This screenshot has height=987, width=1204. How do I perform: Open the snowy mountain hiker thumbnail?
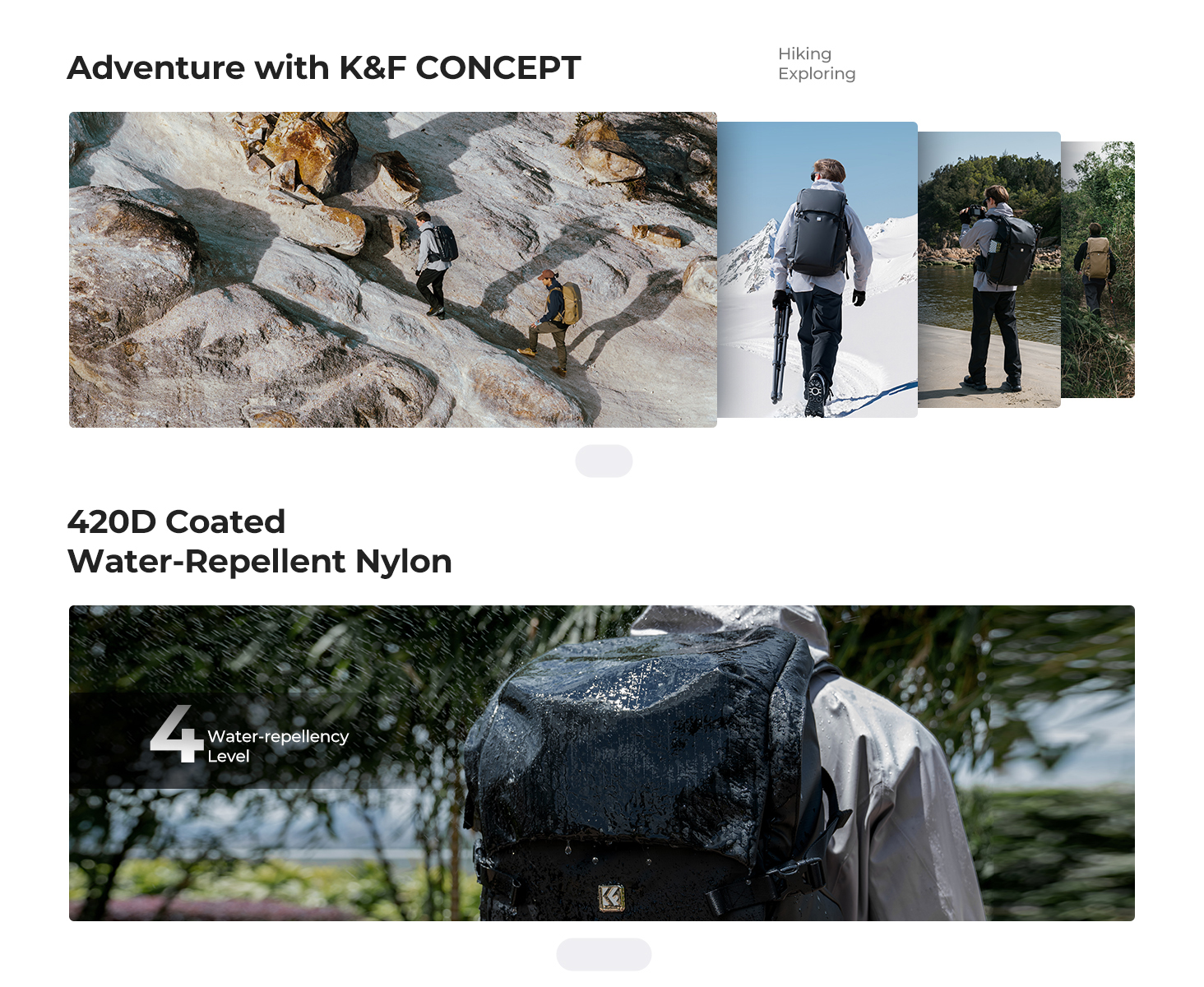(817, 270)
